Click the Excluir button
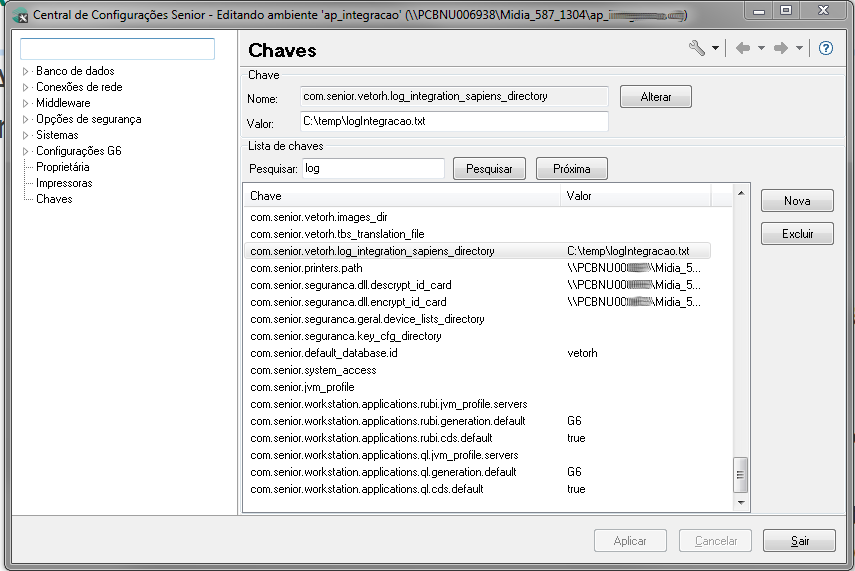 (797, 233)
